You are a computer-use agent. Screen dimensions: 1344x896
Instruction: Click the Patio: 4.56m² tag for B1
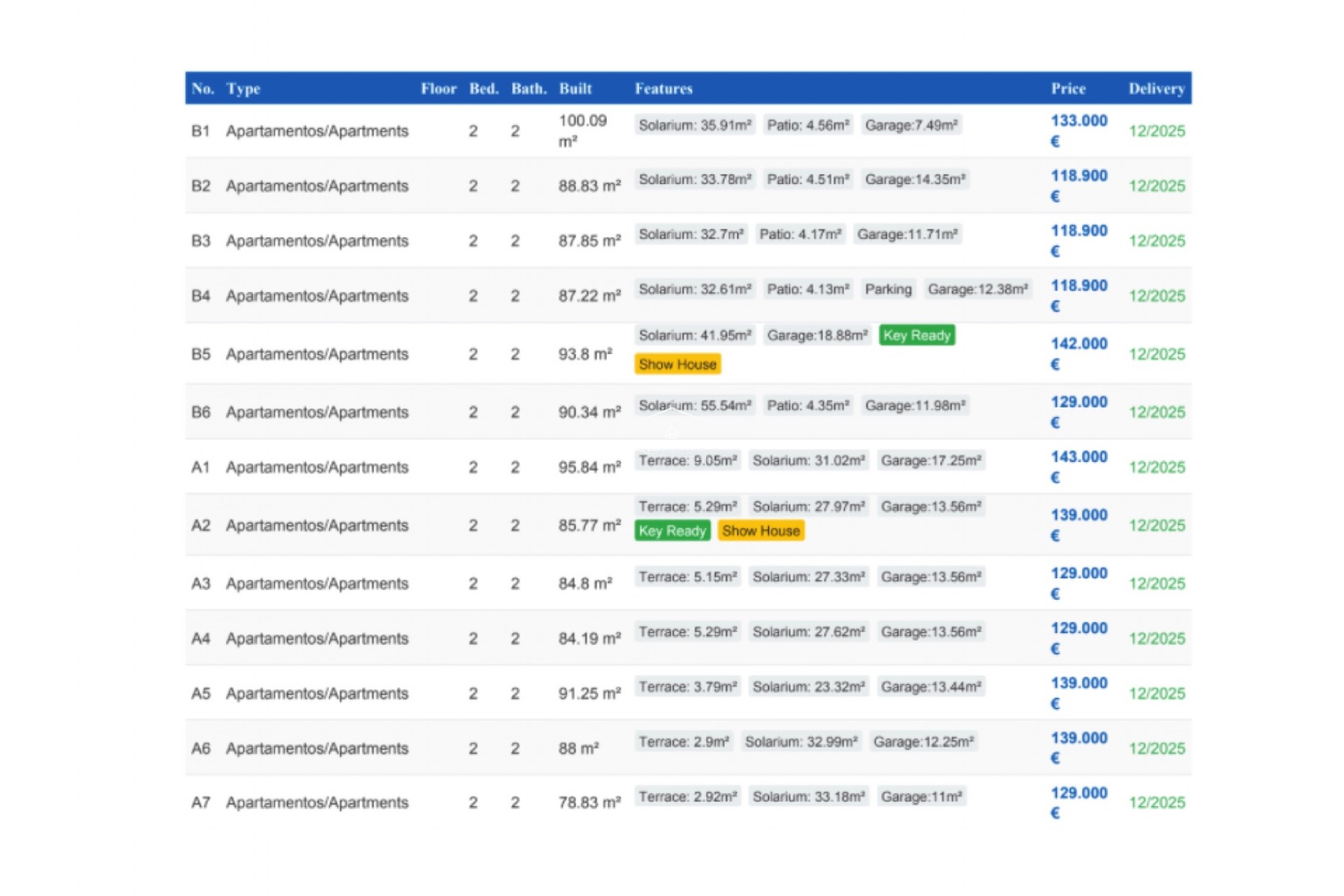point(808,125)
